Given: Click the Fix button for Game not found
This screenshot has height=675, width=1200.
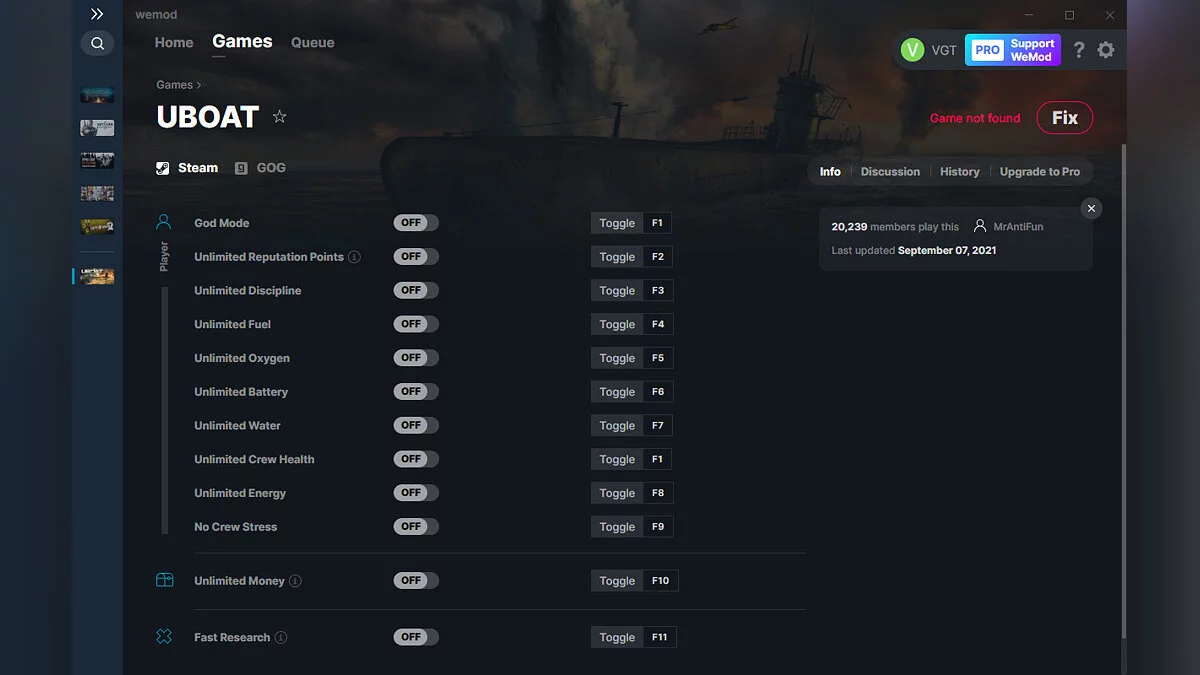Looking at the screenshot, I should point(1064,117).
